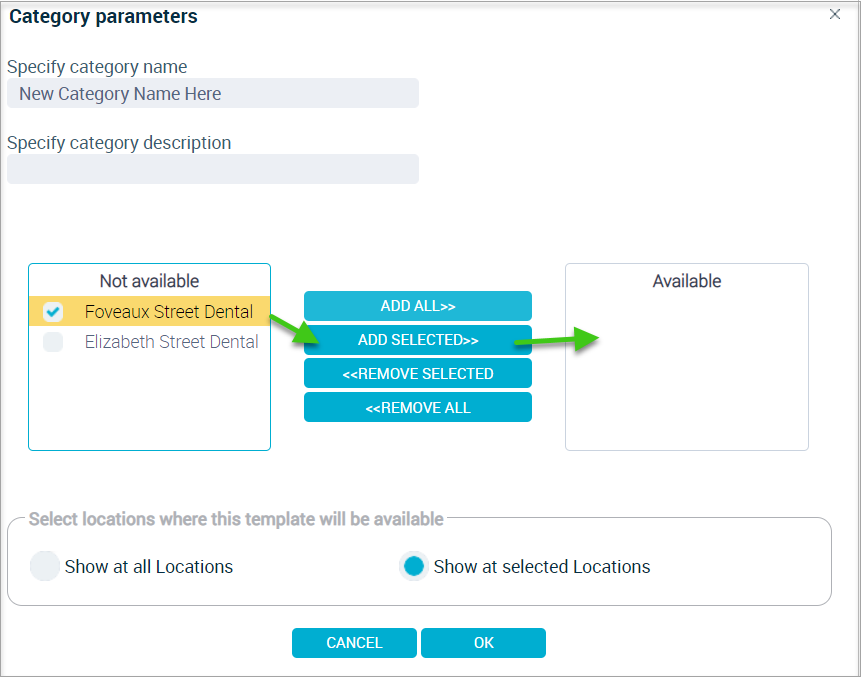Screen dimensions: 861x677
Task: Click the <<REMOVE SELECTED button
Action: point(418,374)
